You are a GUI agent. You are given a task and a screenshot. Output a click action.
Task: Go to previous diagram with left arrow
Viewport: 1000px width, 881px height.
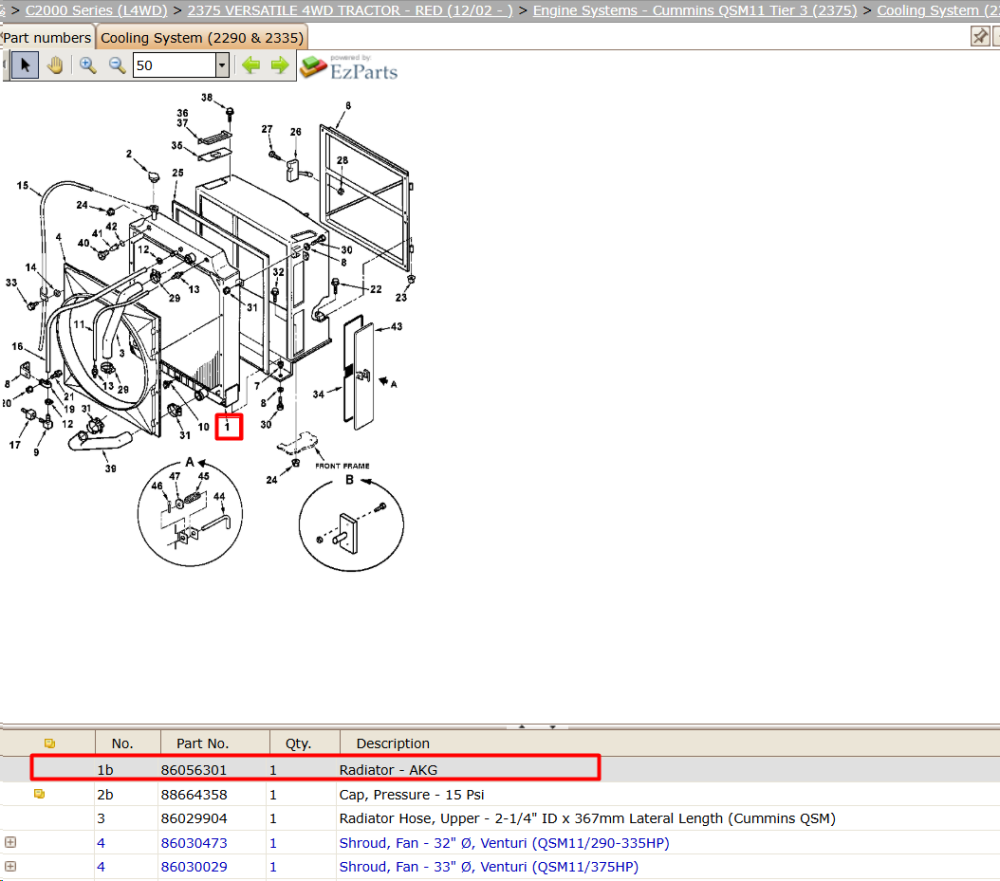click(x=251, y=65)
